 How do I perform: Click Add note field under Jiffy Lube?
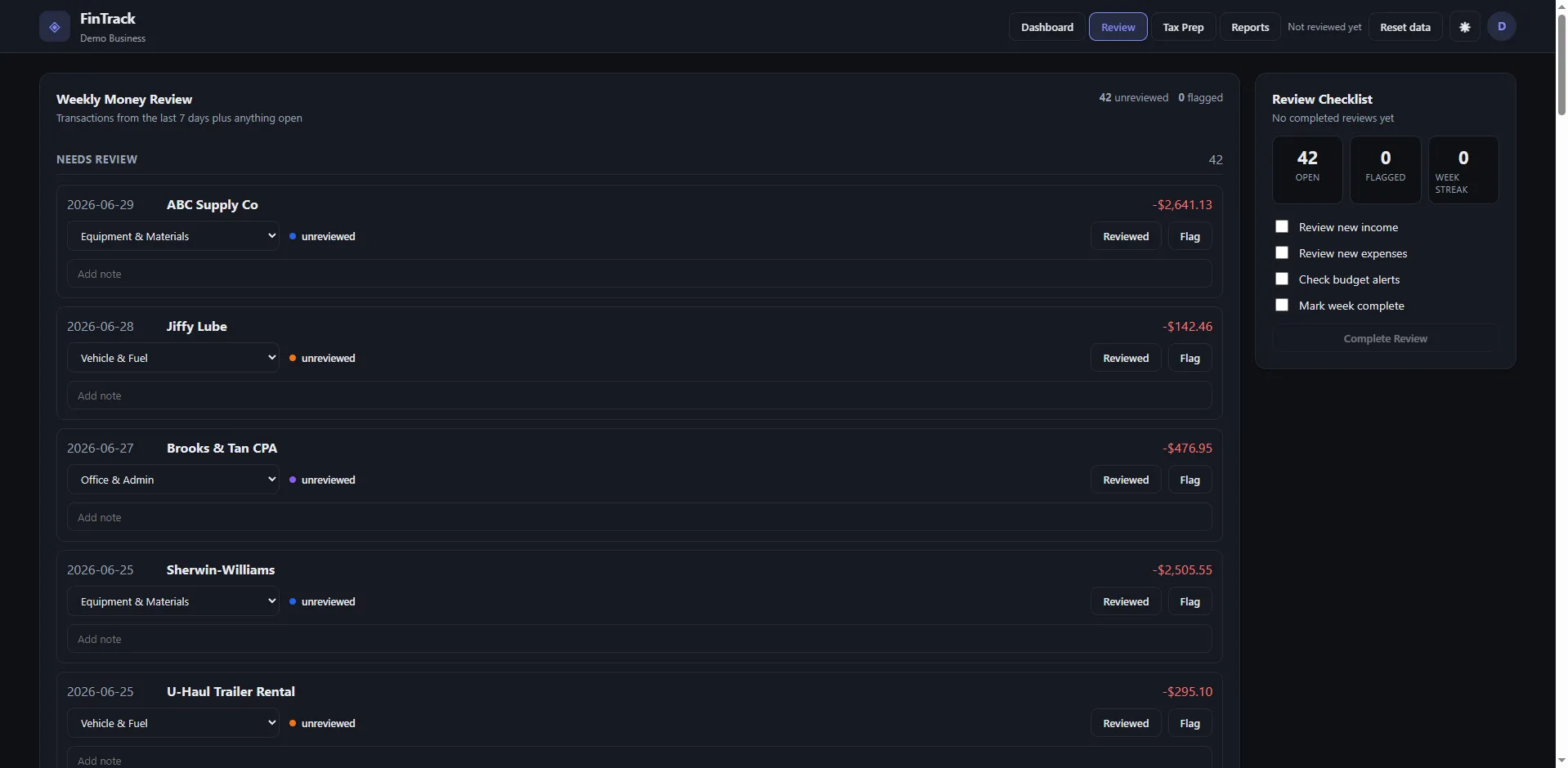[639, 395]
